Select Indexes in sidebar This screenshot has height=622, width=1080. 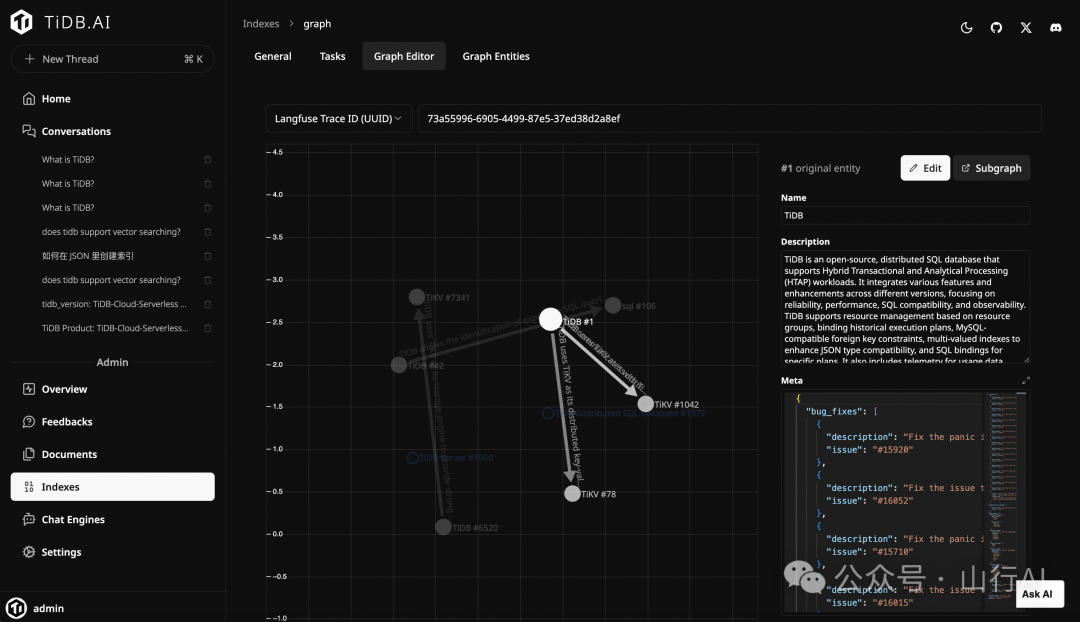coord(112,486)
